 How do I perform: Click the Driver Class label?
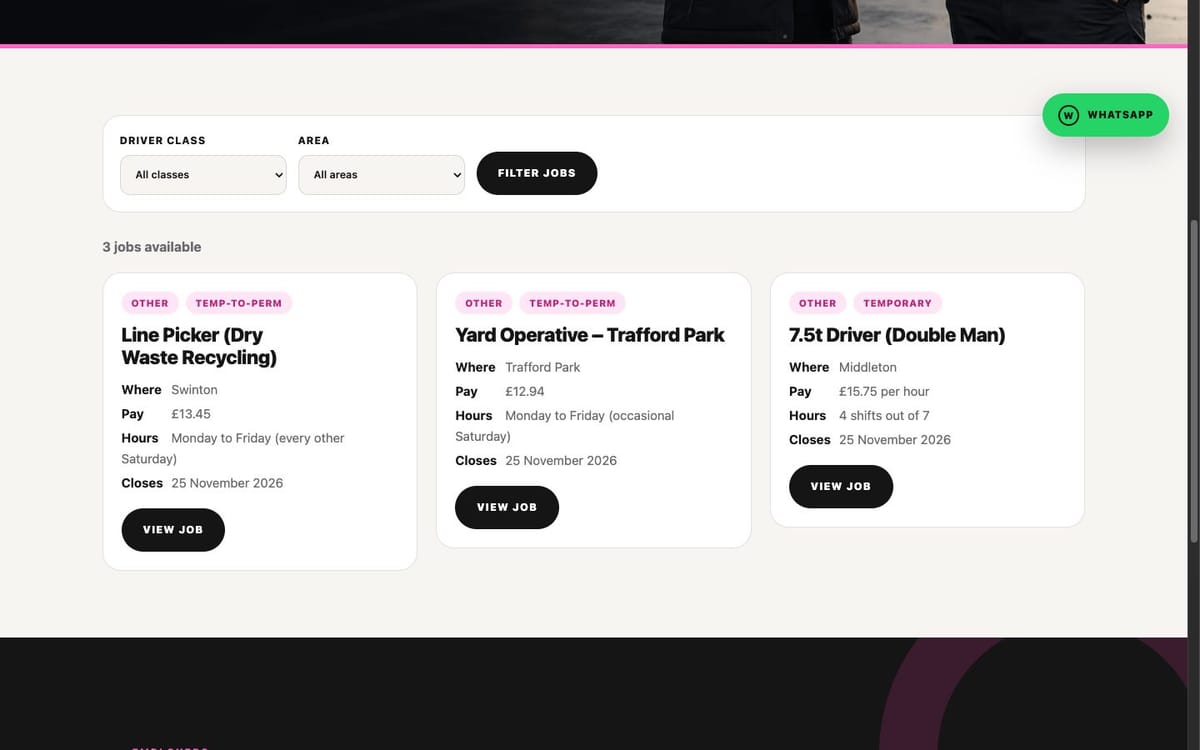[163, 141]
